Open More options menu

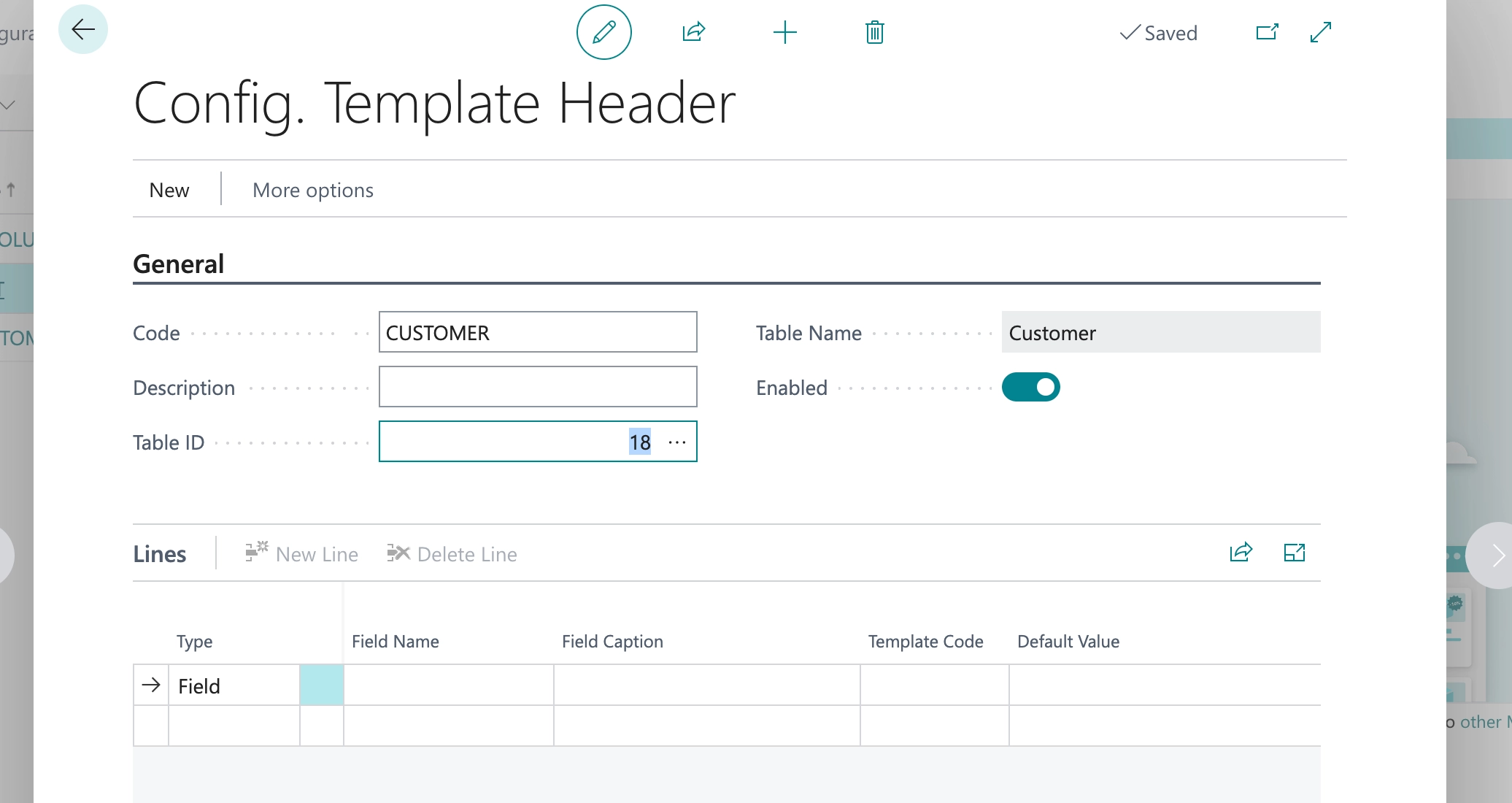[x=312, y=190]
